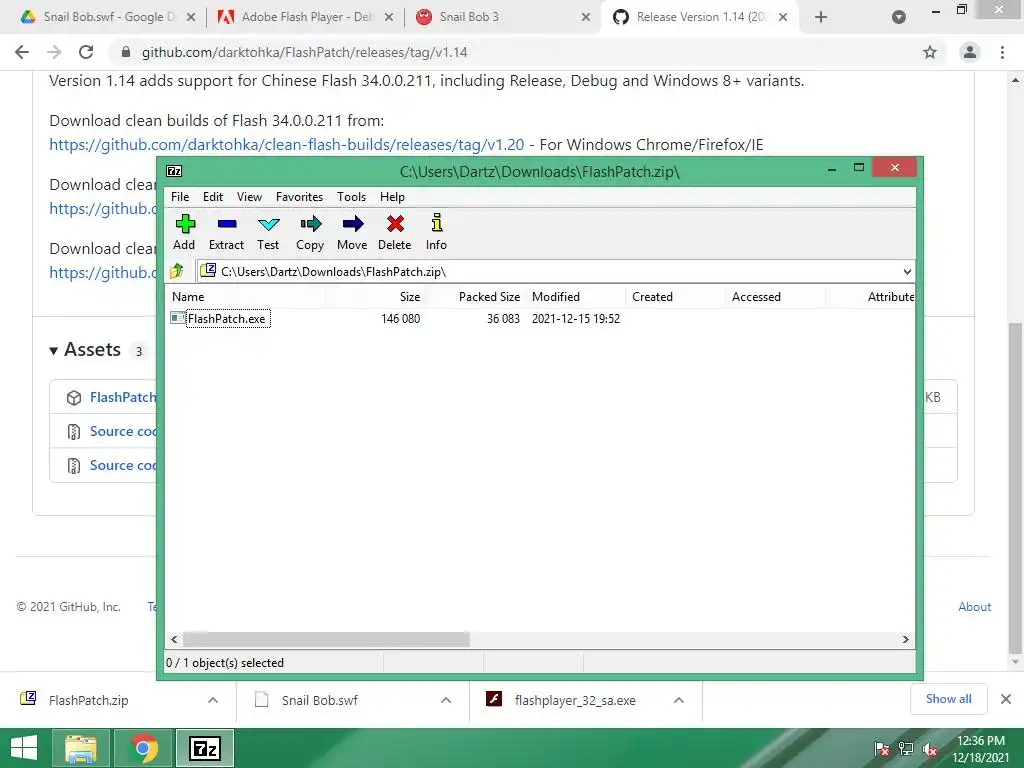Click the FlashPatch.exe file icon
The height and width of the screenshot is (768, 1024).
[x=177, y=318]
